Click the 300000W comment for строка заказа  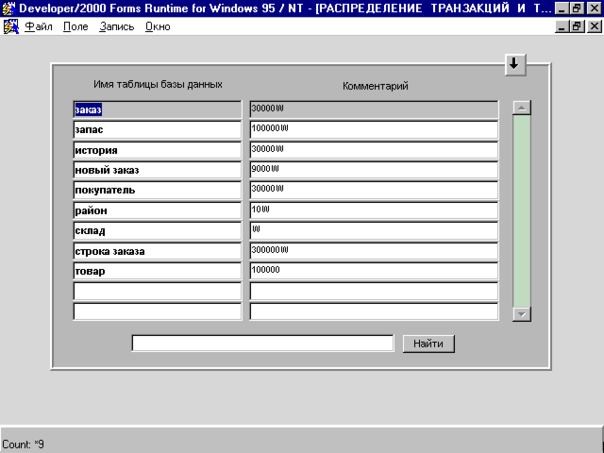click(x=374, y=251)
